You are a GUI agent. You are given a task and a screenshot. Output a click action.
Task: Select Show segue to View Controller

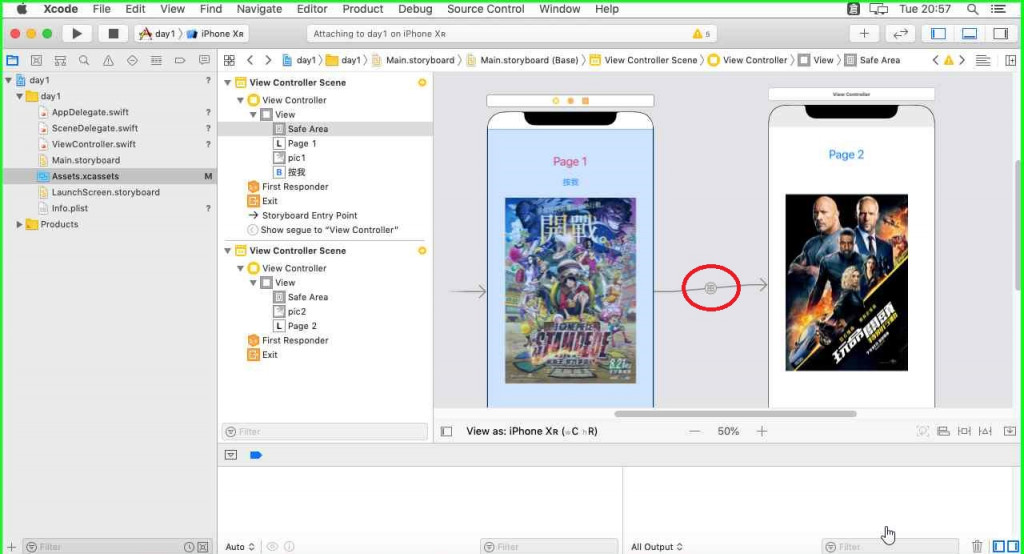329,230
